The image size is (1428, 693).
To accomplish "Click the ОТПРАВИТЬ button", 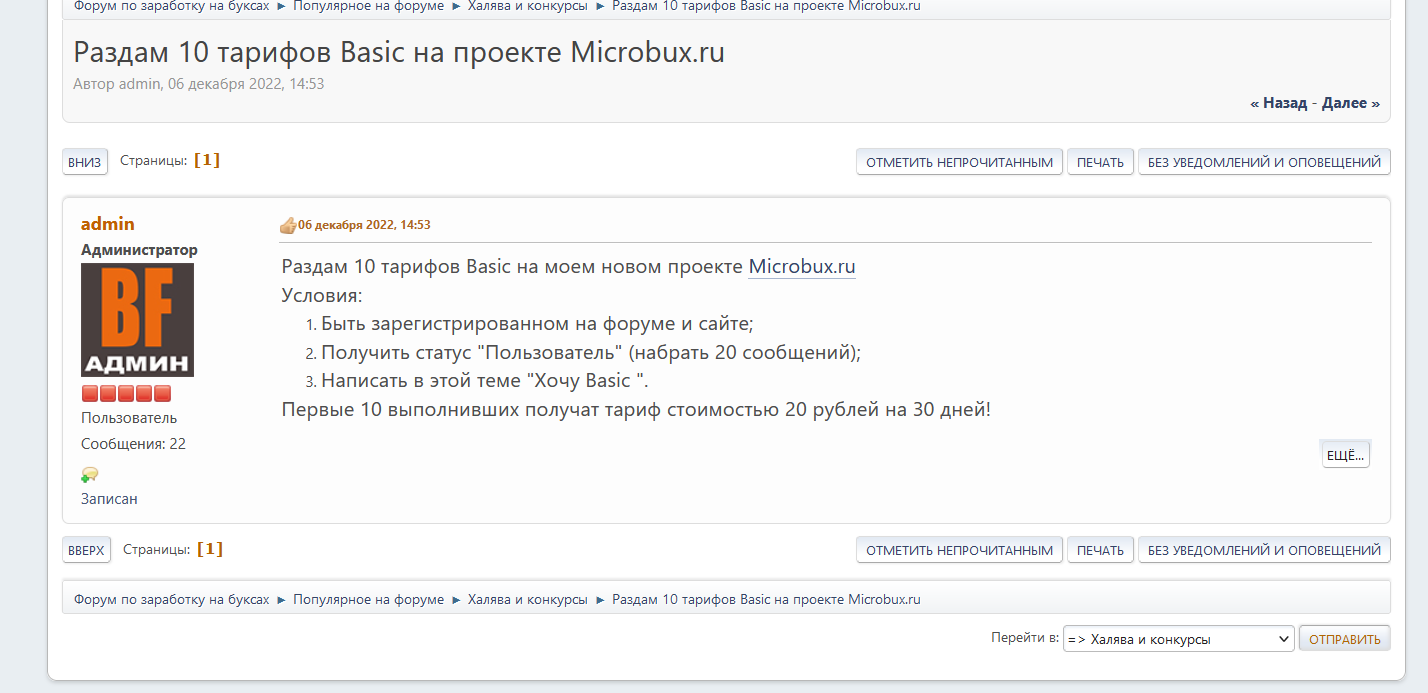I will [x=1344, y=639].
